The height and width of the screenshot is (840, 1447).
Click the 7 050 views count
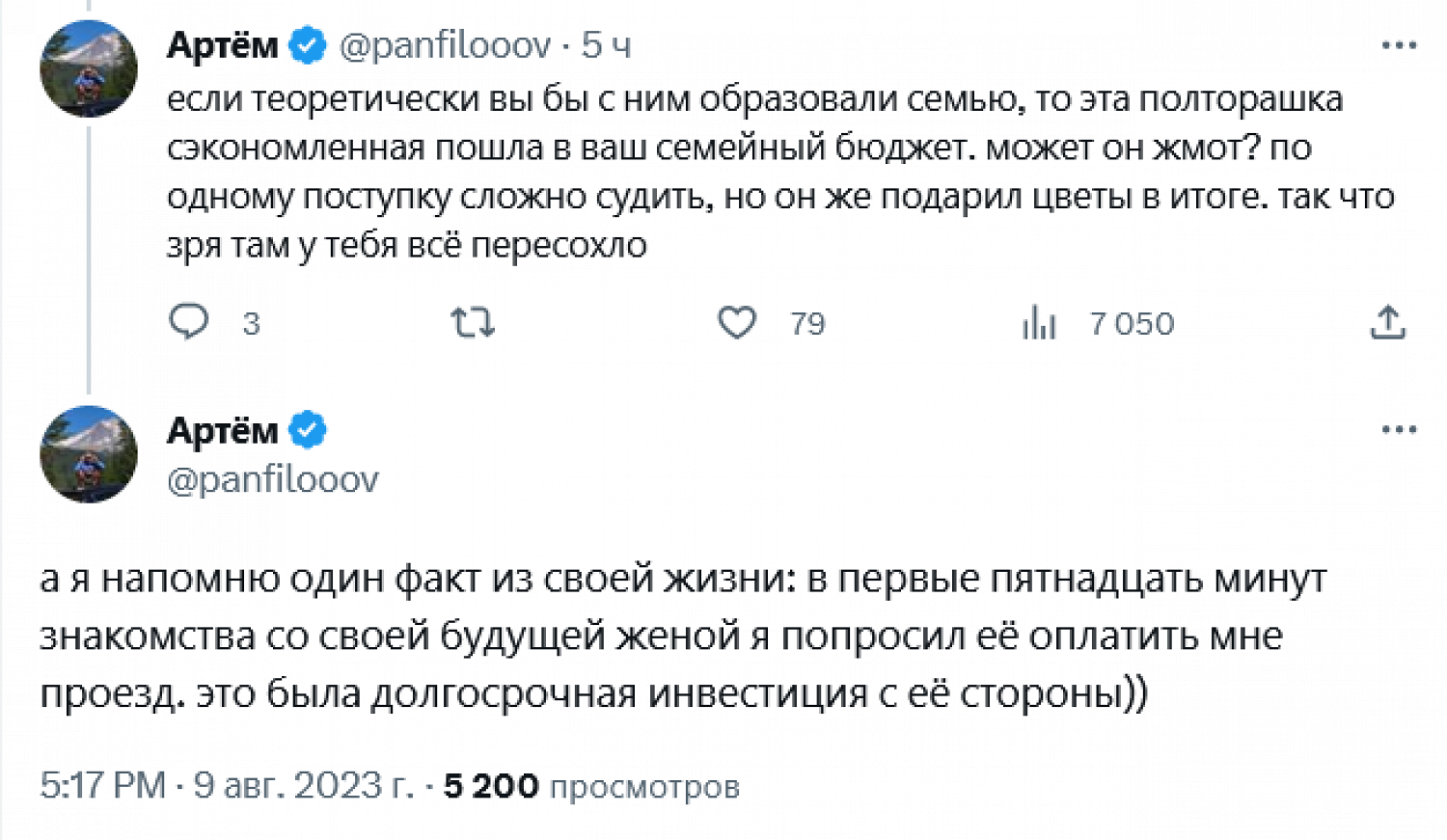point(1132,323)
